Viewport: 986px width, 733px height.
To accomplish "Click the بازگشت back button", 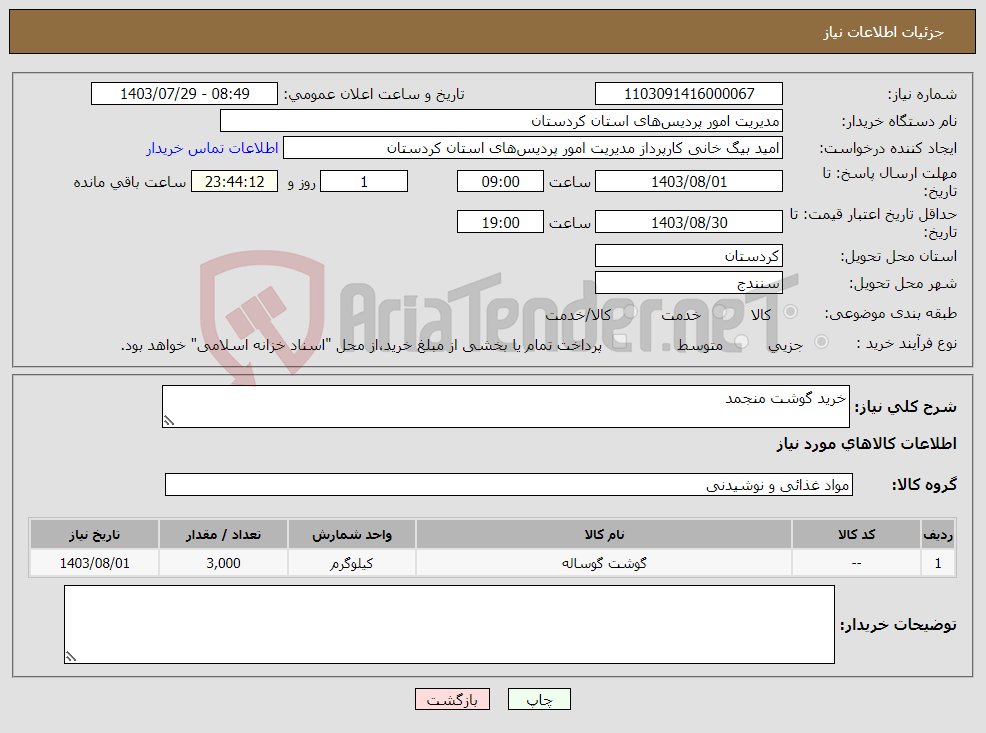I will 452,699.
